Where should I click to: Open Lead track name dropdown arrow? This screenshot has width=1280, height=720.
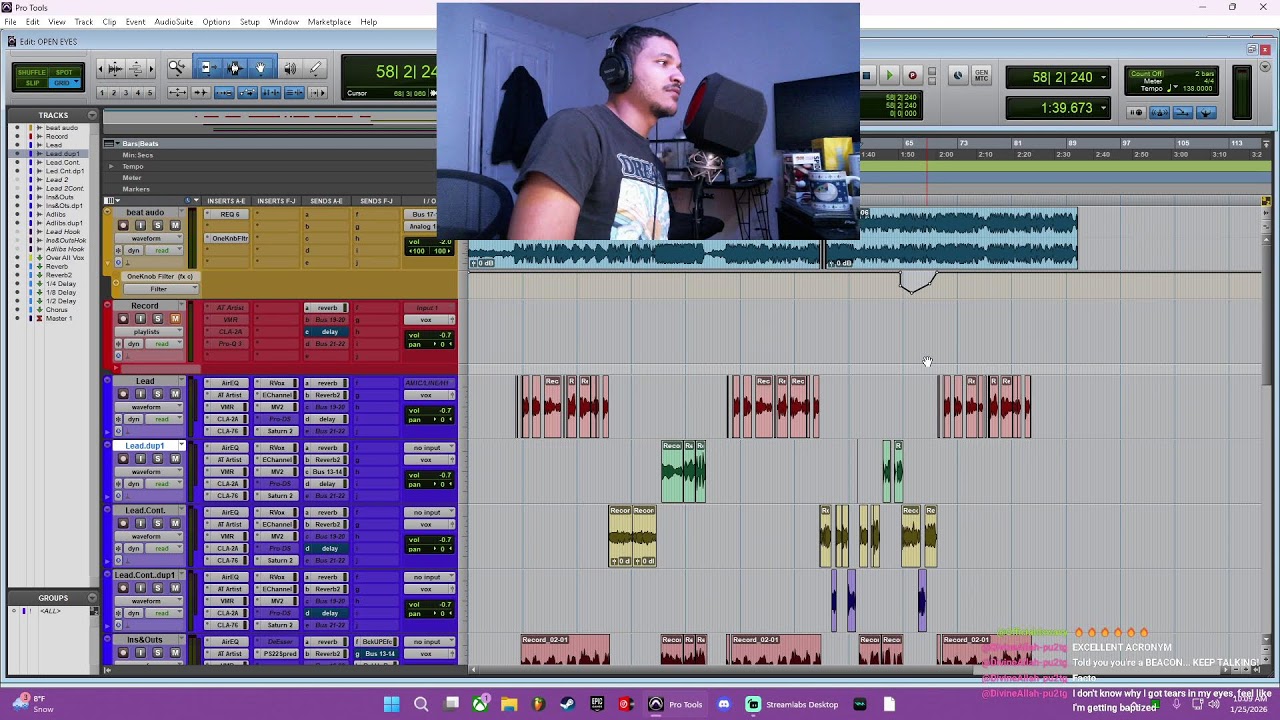click(181, 381)
